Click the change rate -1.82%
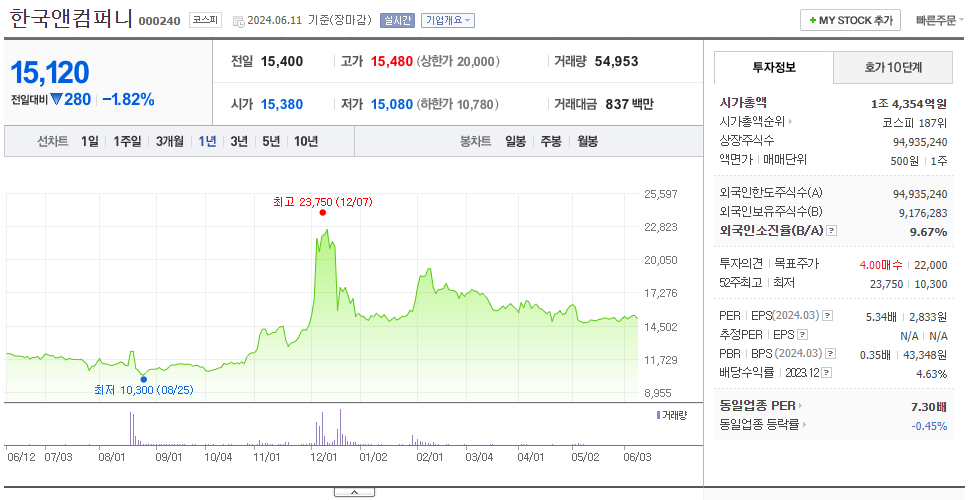This screenshot has width=968, height=500. (128, 99)
